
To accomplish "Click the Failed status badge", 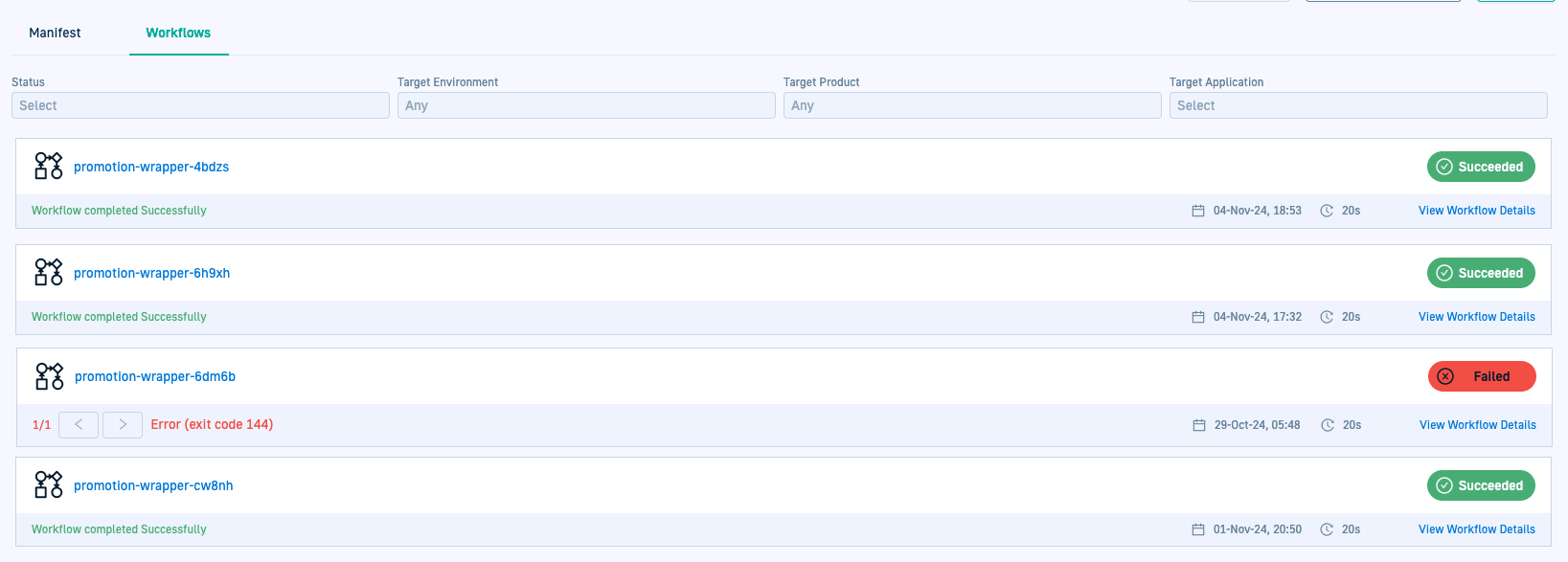I will [1481, 376].
